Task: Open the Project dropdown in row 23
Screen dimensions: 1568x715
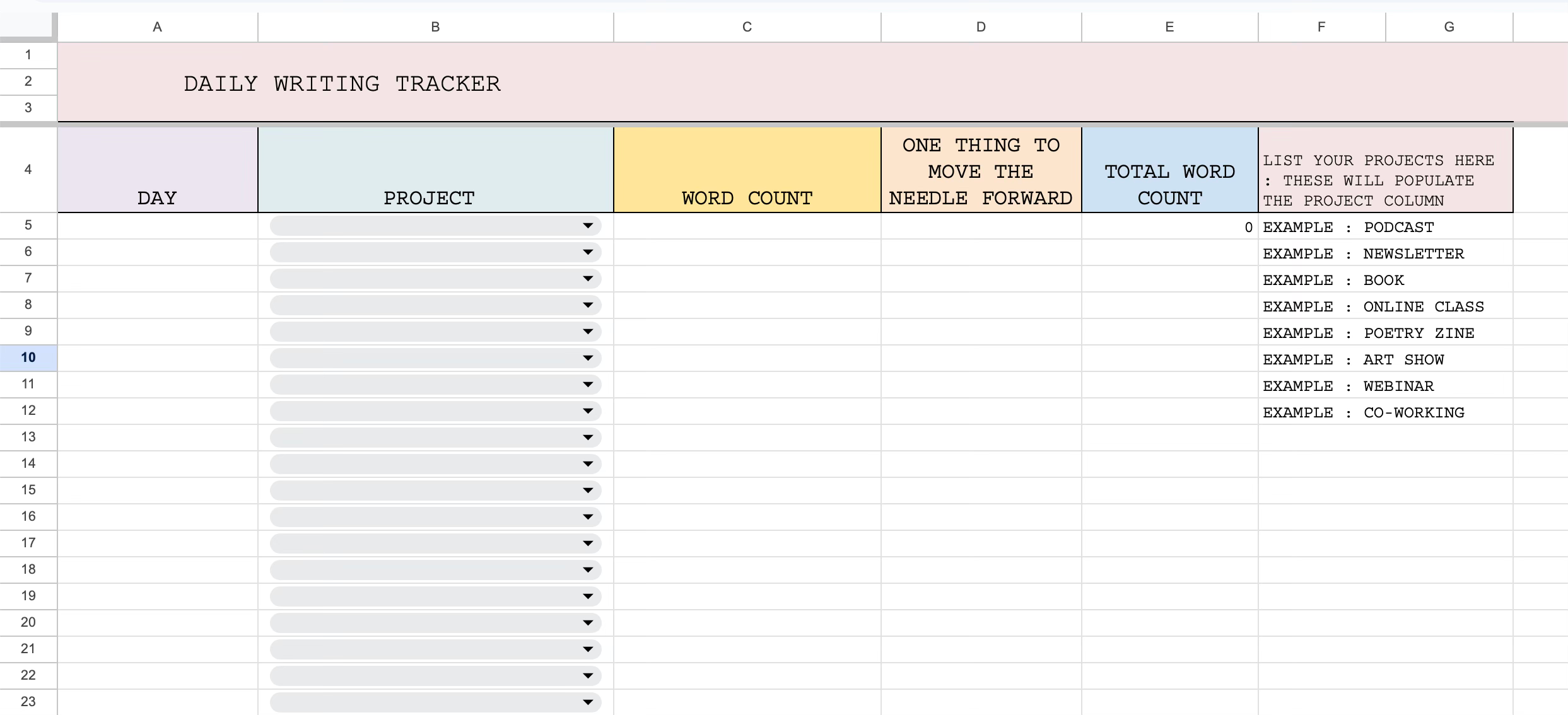Action: (x=587, y=702)
